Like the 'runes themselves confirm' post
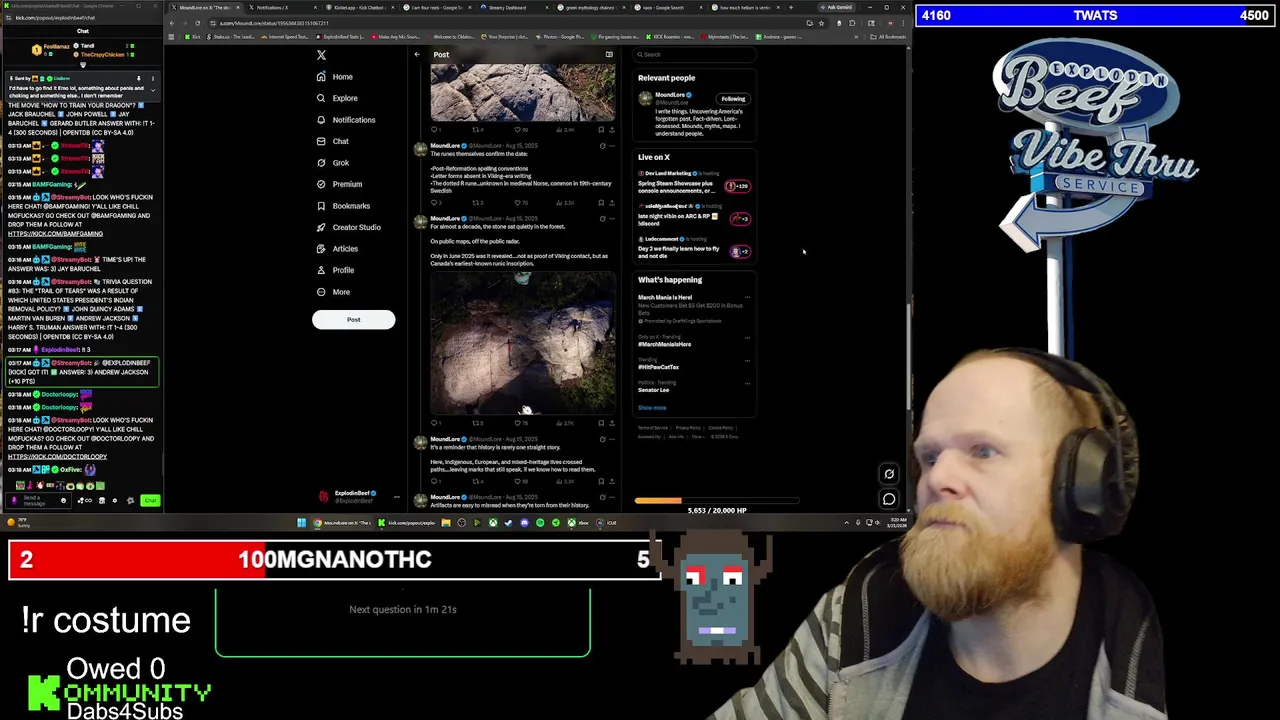This screenshot has width=1280, height=720. 521,203
